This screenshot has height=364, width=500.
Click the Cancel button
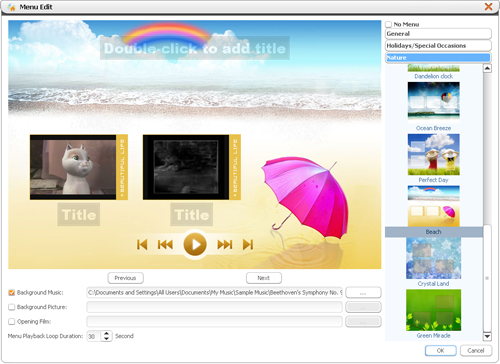476,351
